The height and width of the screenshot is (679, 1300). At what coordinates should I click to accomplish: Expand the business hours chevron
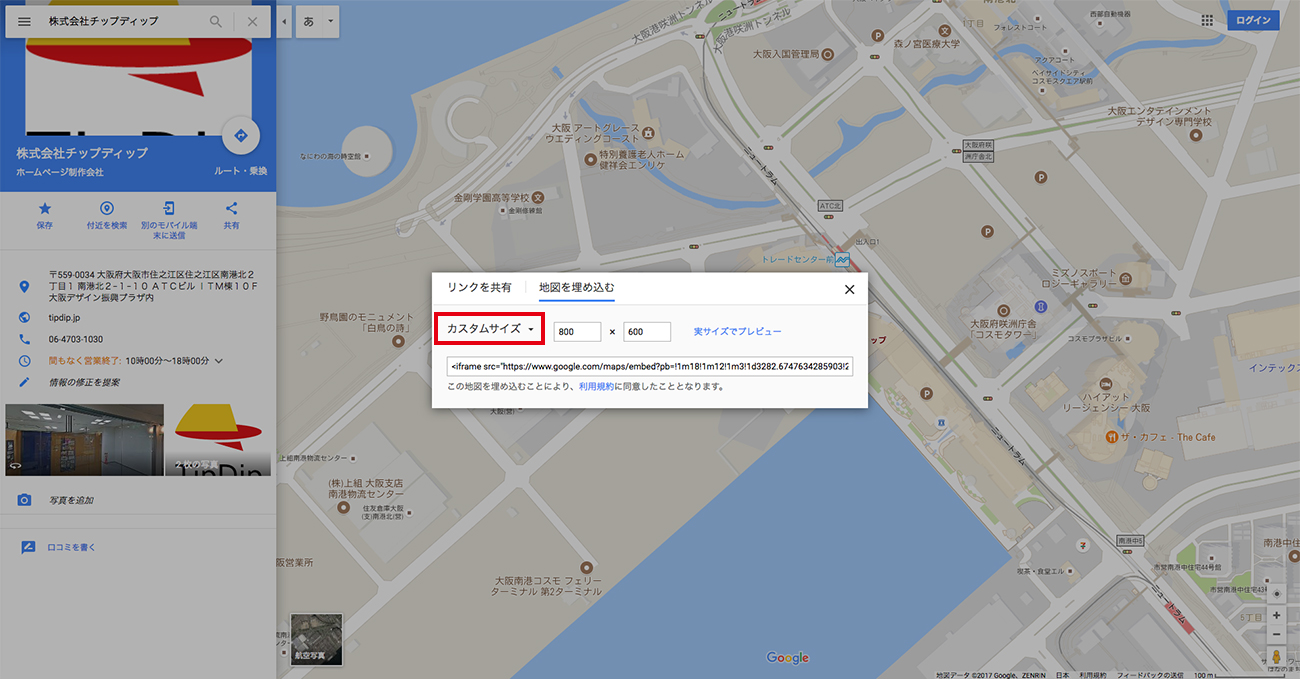219,360
